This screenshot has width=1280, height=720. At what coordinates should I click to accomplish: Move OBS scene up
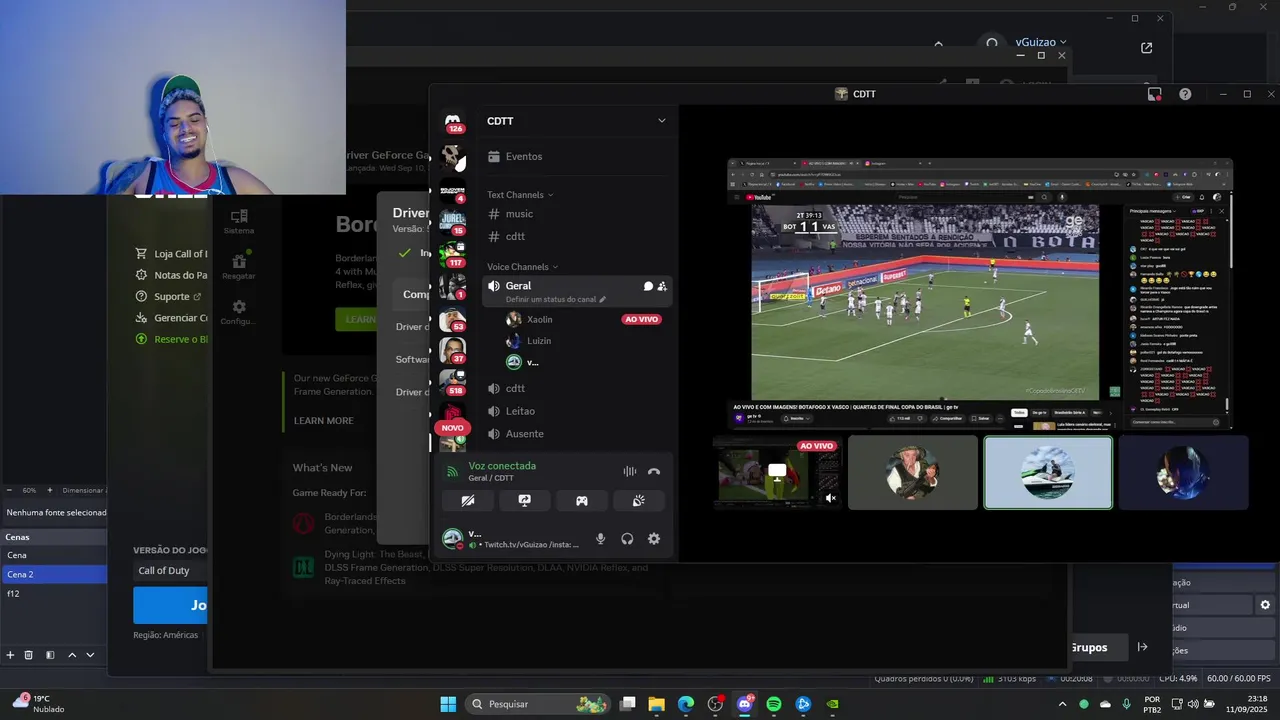click(72, 655)
